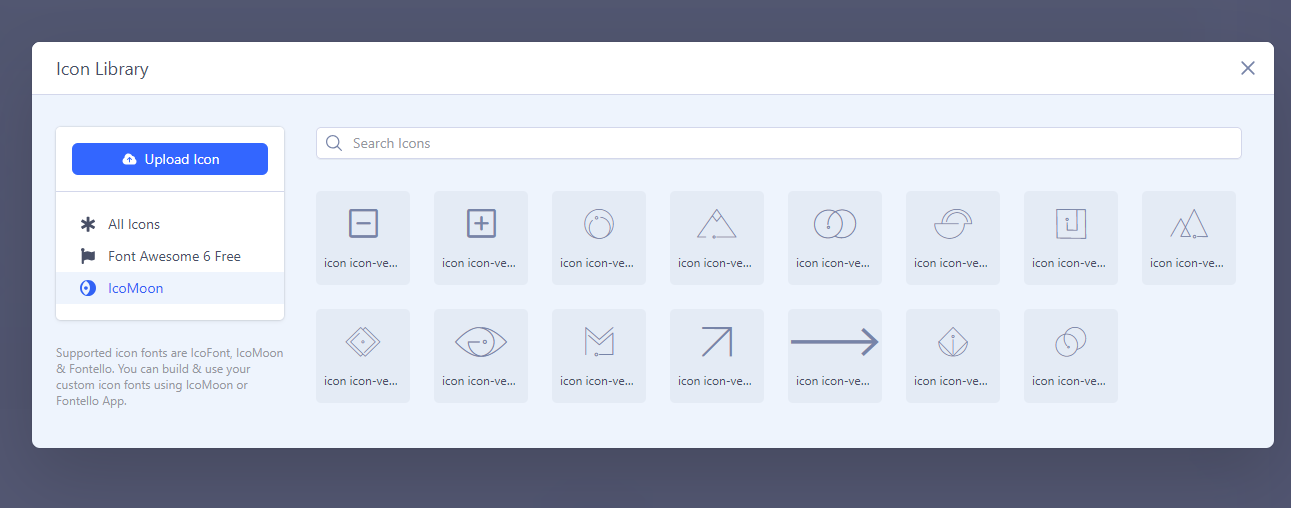Screen dimensions: 1291x508
Task: Close the Icon Library dialog
Action: [x=1247, y=68]
